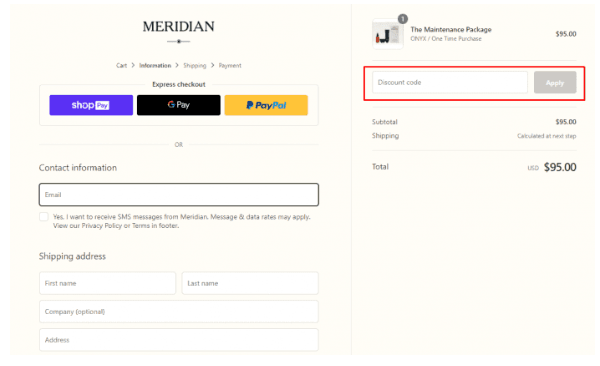Check out with the PayPal button
600x366 pixels.
click(x=266, y=105)
